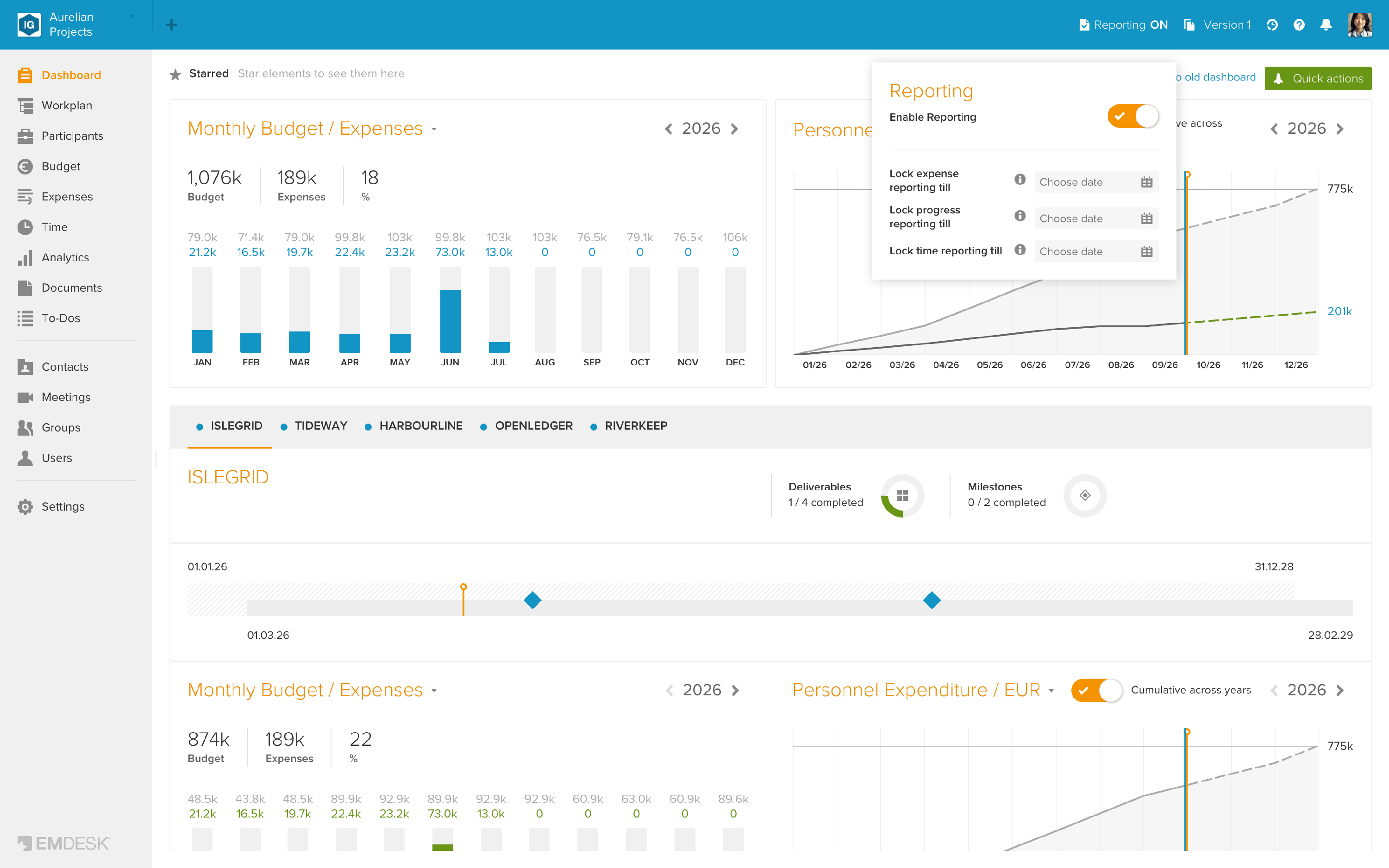This screenshot has width=1389, height=868.
Task: Open Version 1 in the header
Action: coord(1218,25)
